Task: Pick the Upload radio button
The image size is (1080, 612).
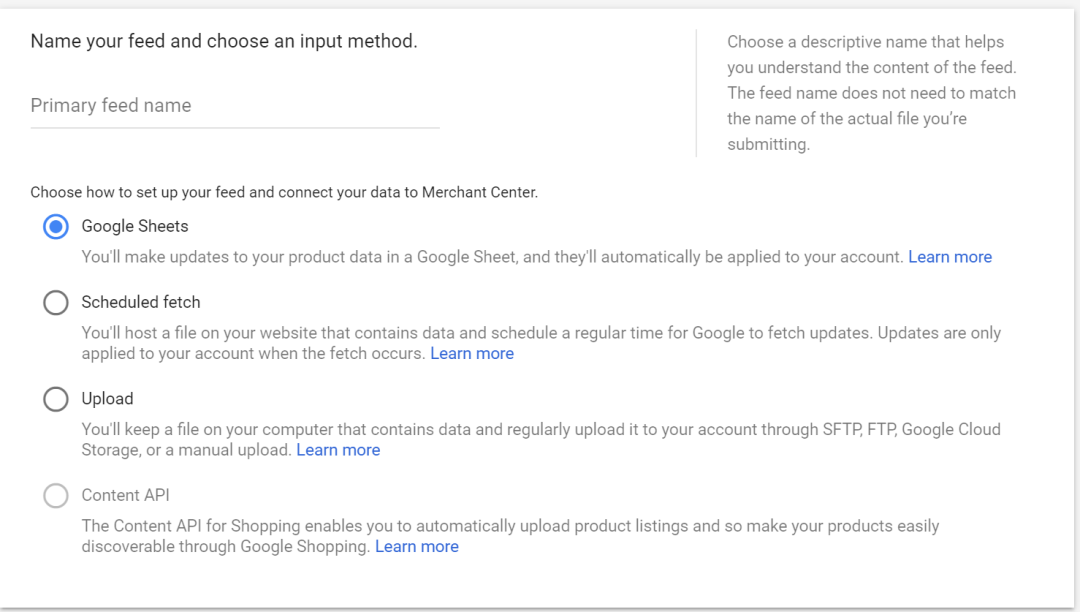Action: (x=56, y=399)
